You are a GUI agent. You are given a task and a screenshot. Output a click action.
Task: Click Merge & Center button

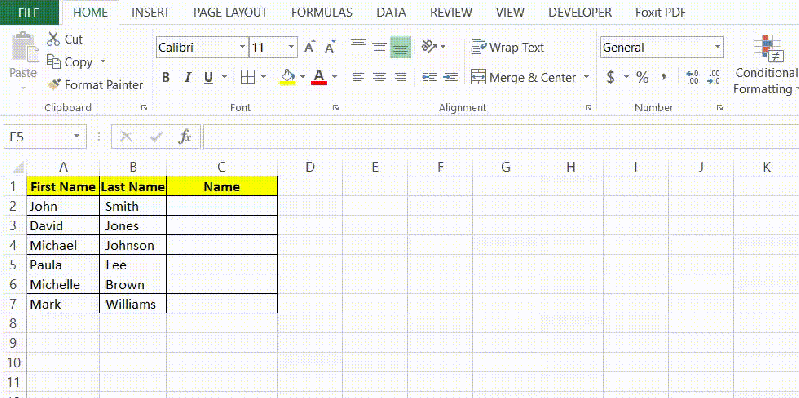523,77
